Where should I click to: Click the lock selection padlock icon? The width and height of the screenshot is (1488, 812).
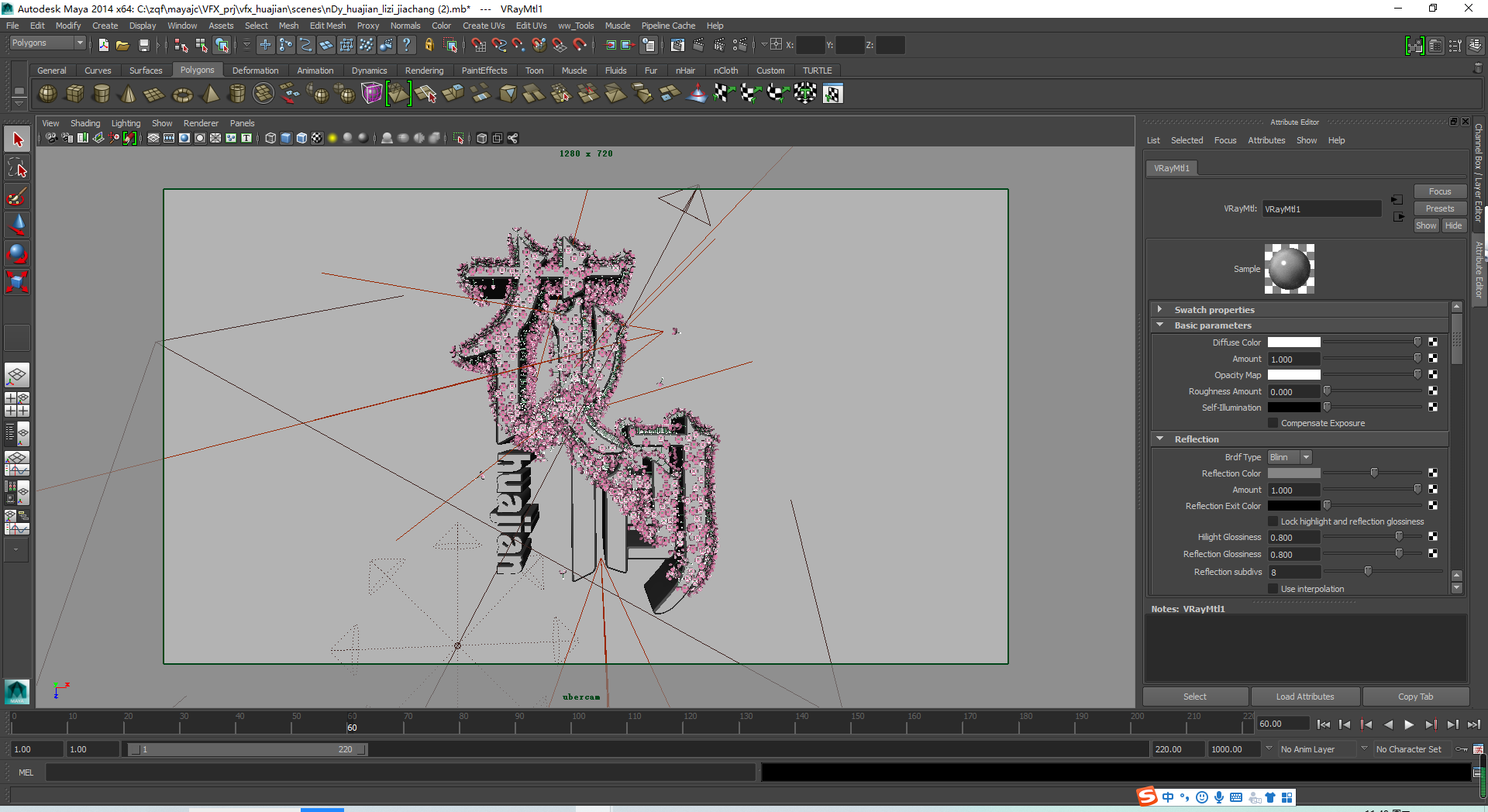pos(429,46)
